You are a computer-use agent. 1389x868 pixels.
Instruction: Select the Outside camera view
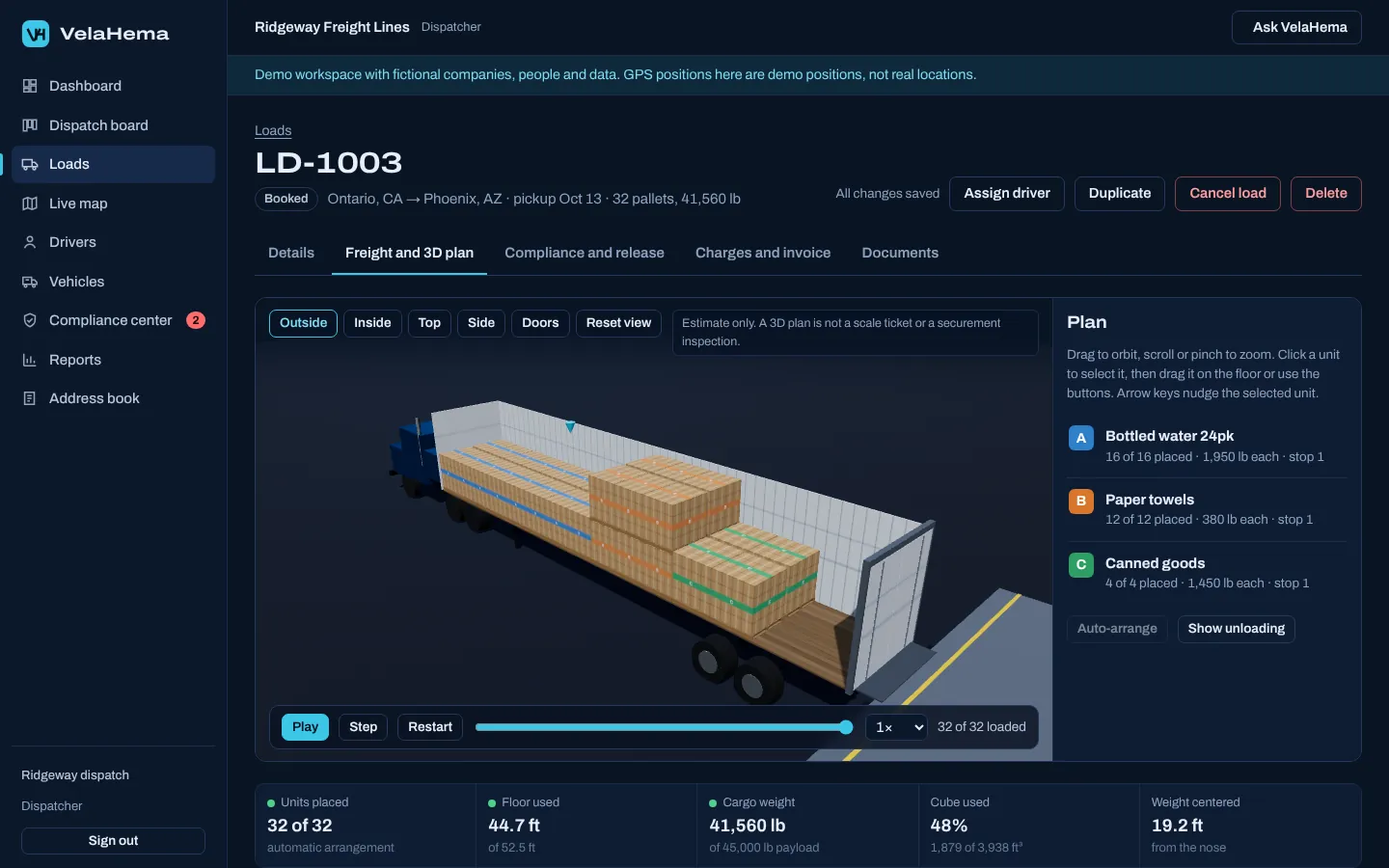(304, 323)
